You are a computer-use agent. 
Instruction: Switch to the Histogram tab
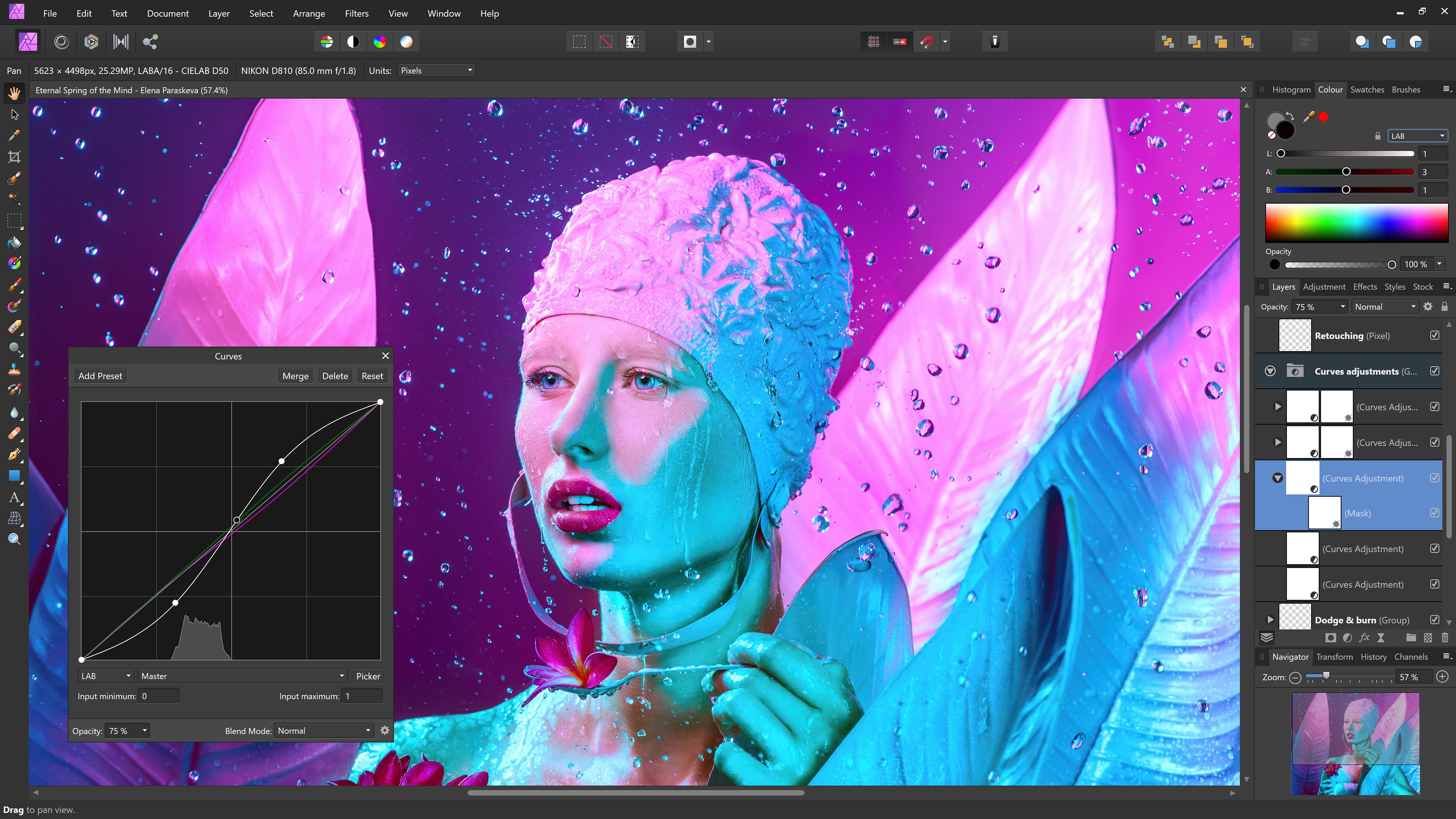(1291, 89)
